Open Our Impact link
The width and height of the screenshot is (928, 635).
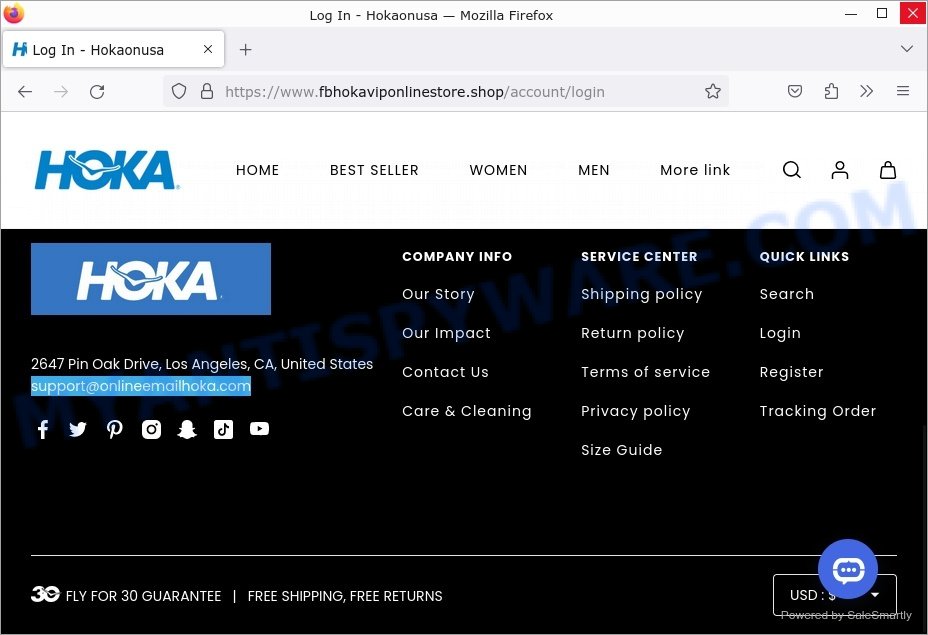446,333
